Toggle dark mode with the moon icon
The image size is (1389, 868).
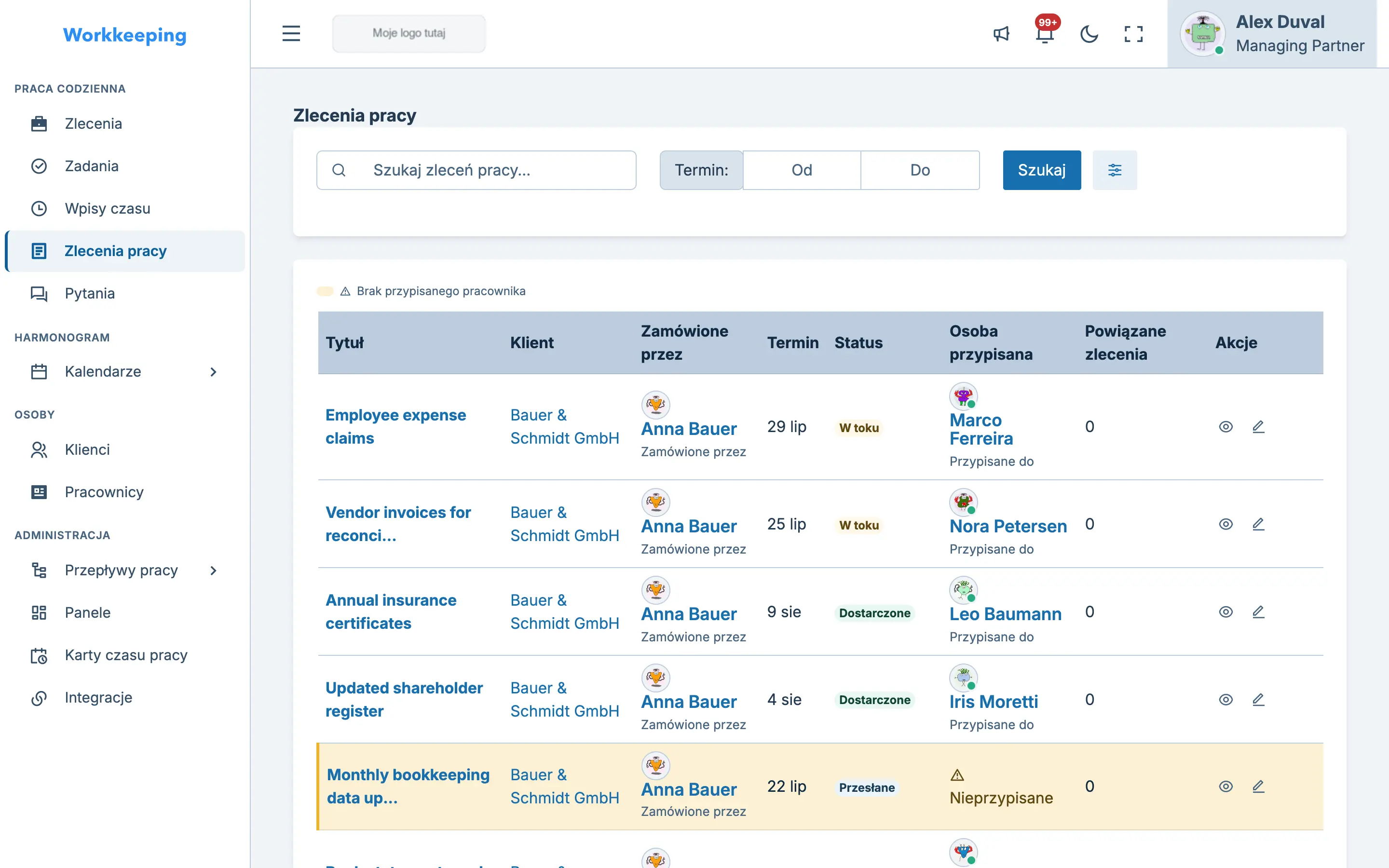tap(1089, 34)
